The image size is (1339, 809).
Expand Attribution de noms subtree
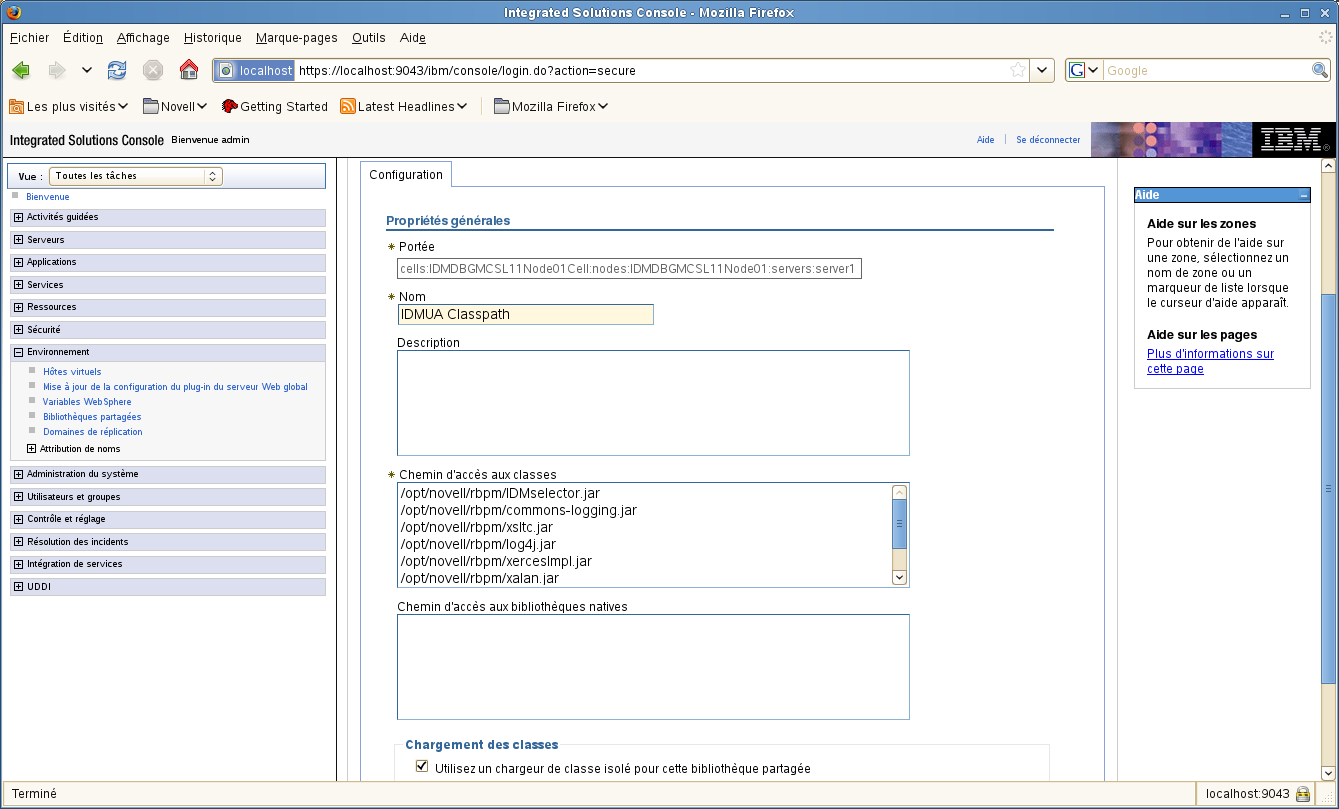pos(32,449)
